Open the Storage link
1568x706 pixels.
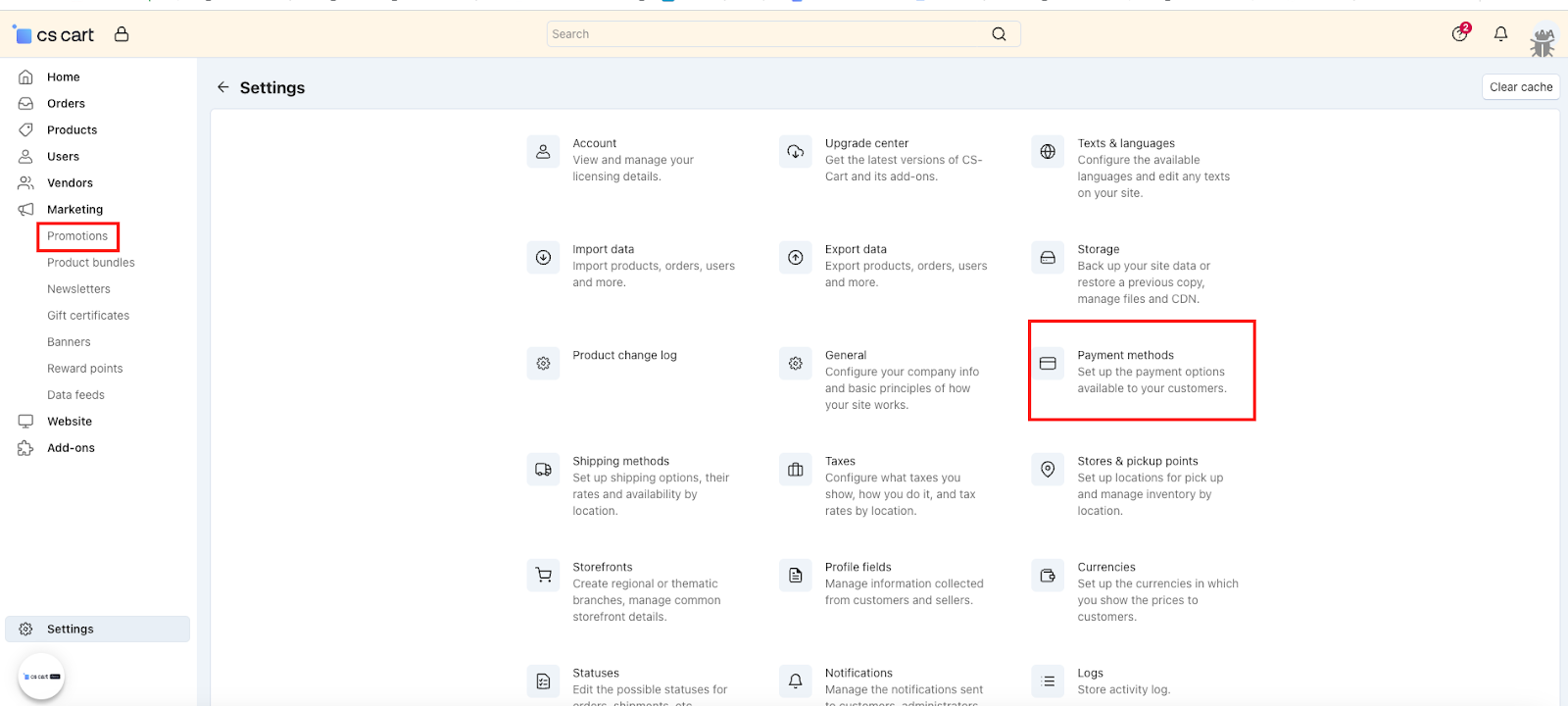[x=1099, y=249]
